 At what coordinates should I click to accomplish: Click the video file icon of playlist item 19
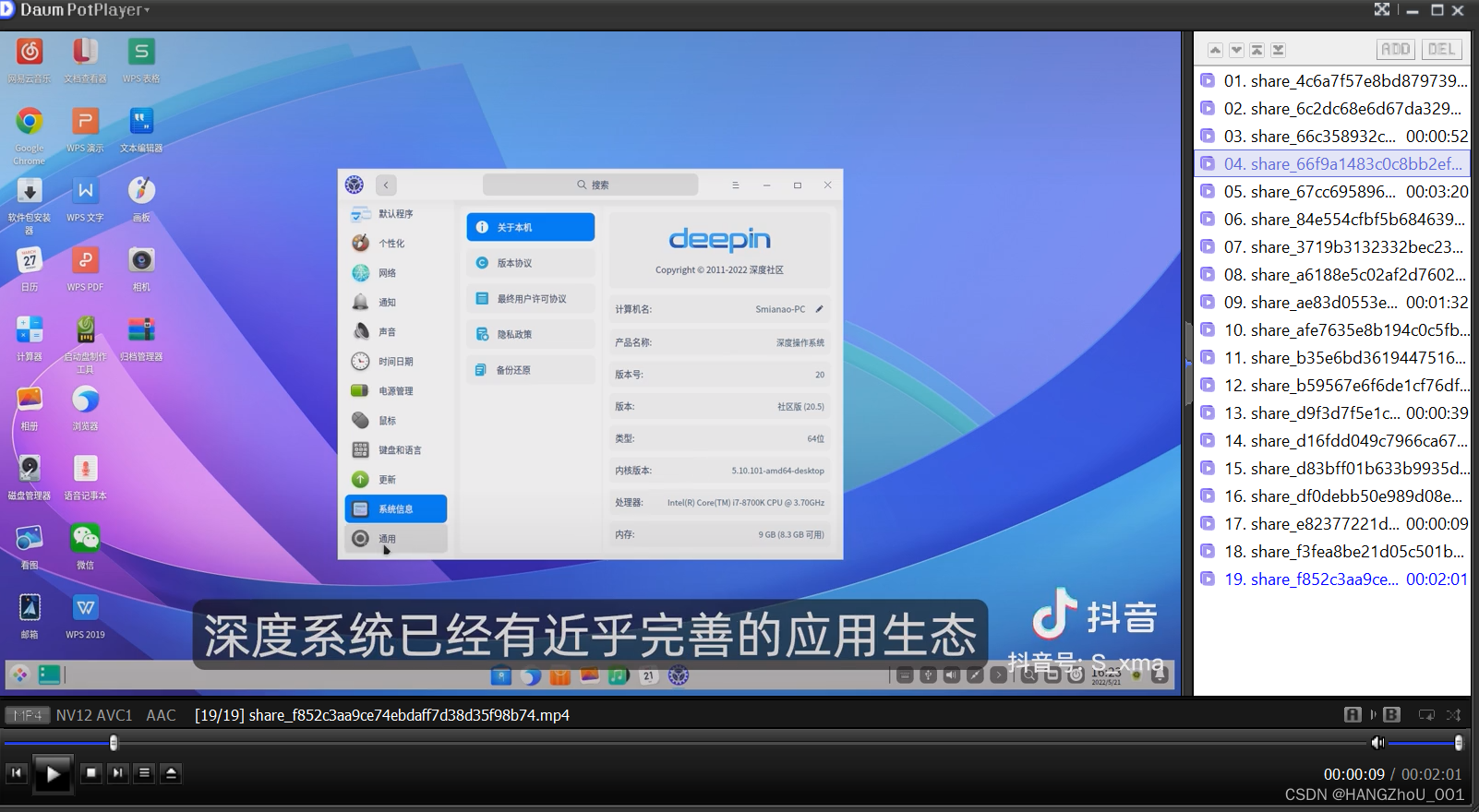(1207, 579)
